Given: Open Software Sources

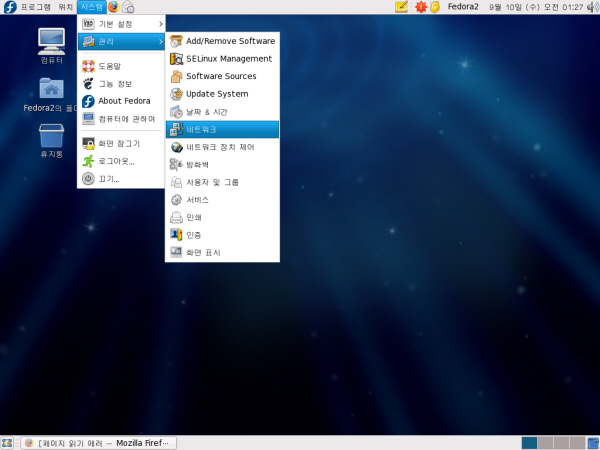Looking at the screenshot, I should click(x=222, y=76).
